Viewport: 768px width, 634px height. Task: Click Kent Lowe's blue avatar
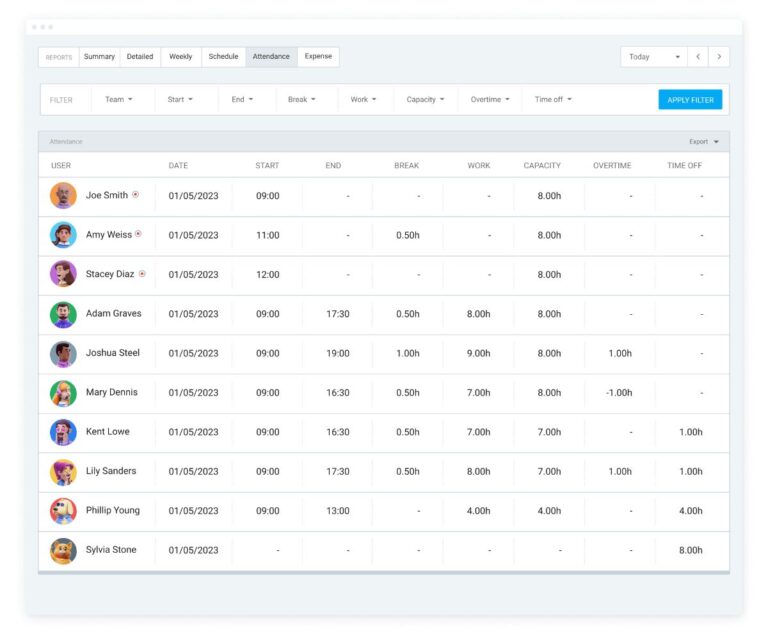pyautogui.click(x=63, y=432)
